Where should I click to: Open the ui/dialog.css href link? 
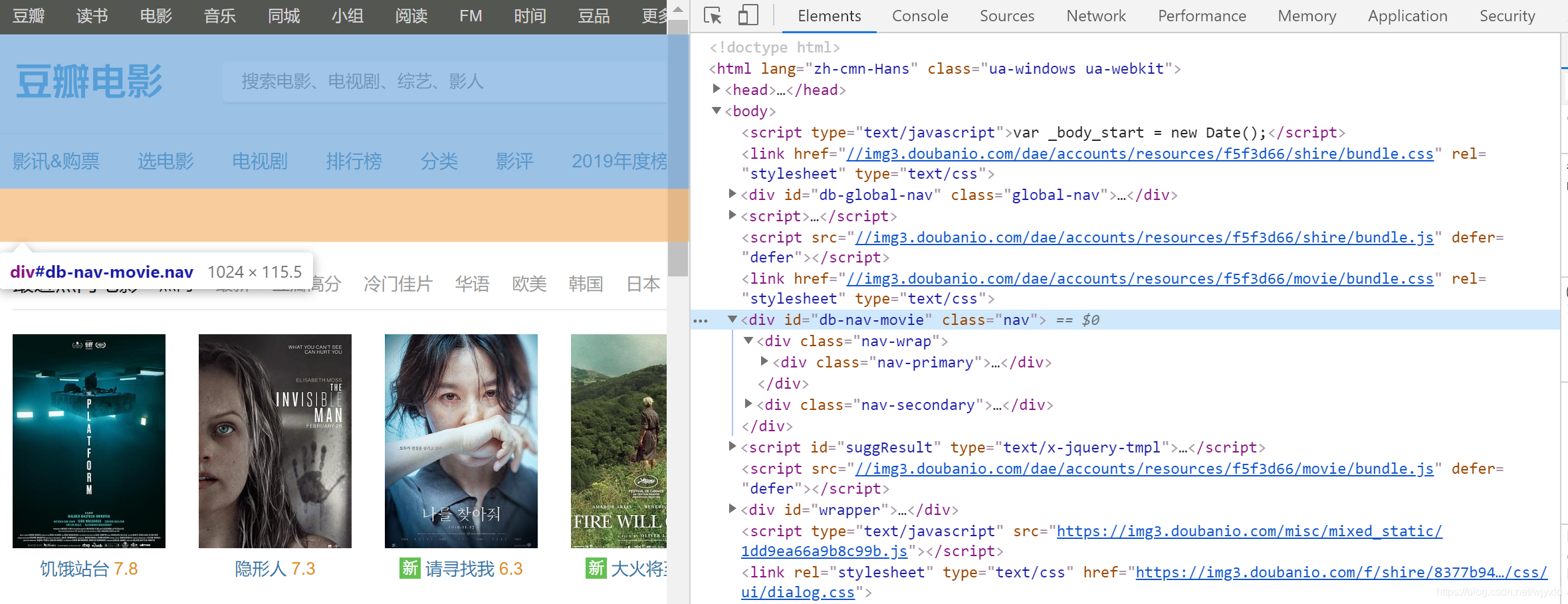[1341, 572]
